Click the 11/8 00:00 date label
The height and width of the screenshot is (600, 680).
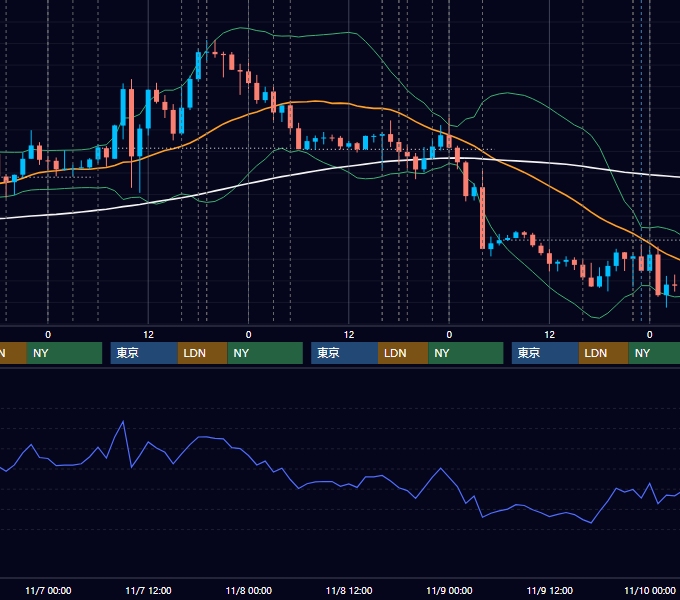click(x=248, y=591)
